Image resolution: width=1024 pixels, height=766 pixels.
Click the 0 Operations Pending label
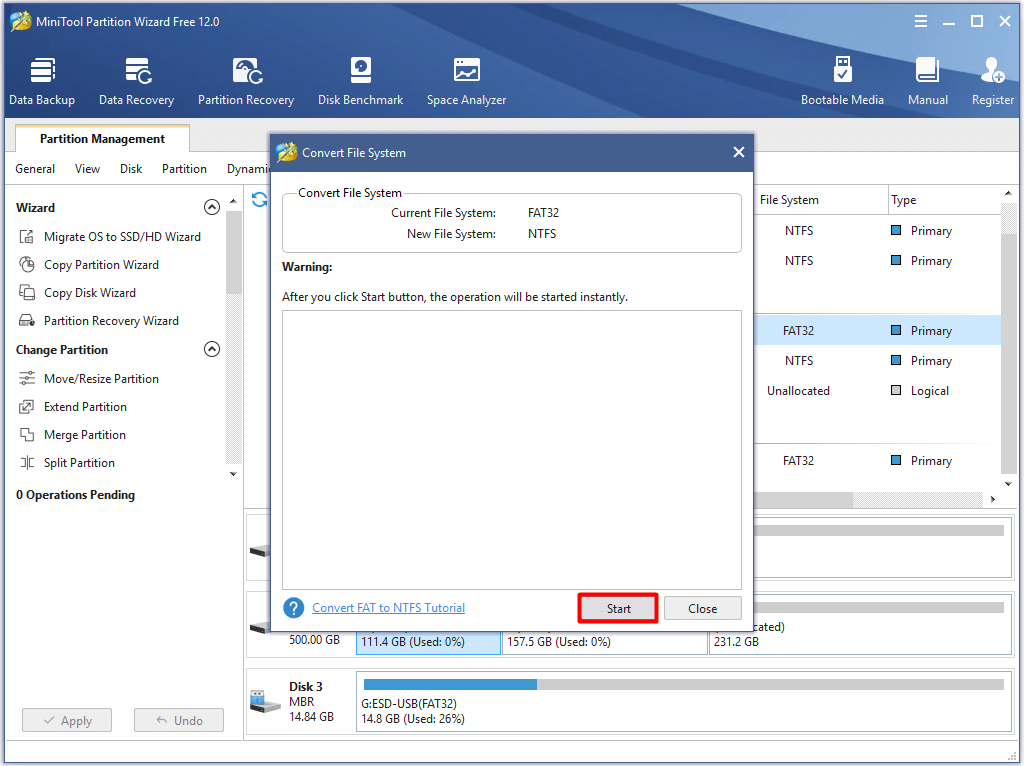[x=76, y=495]
